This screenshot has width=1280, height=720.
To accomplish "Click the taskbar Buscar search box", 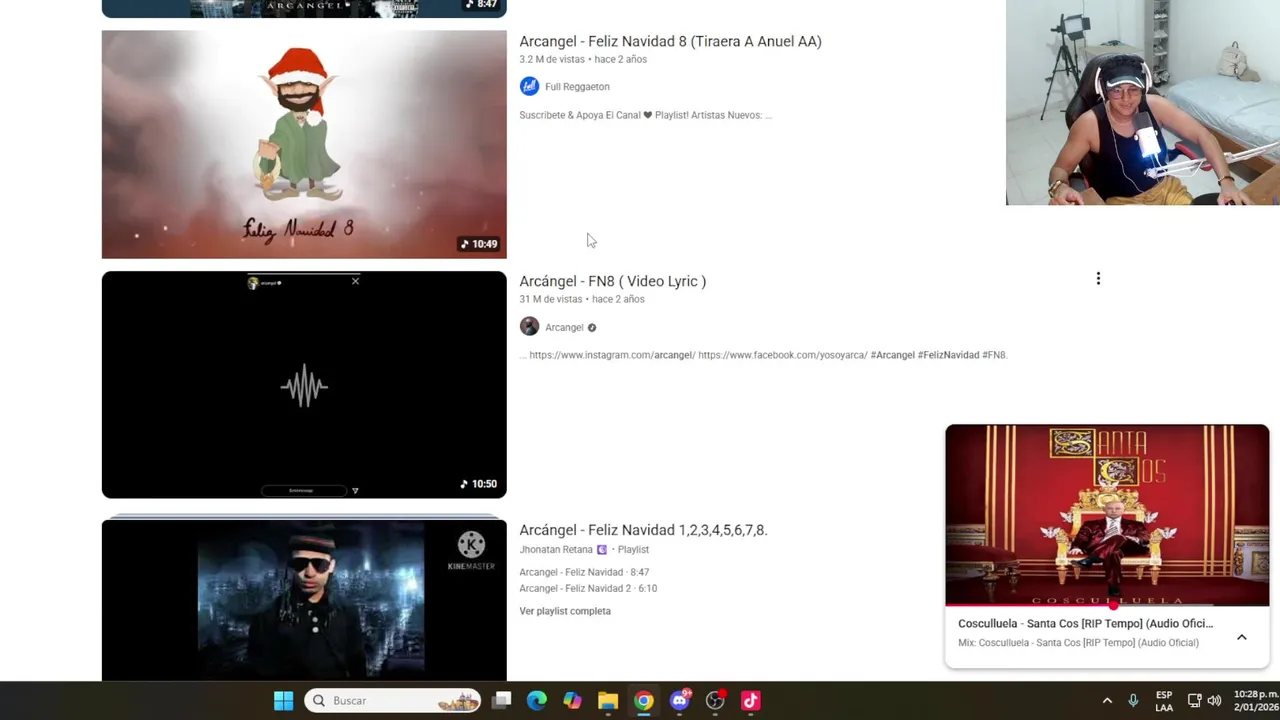I will coord(392,701).
